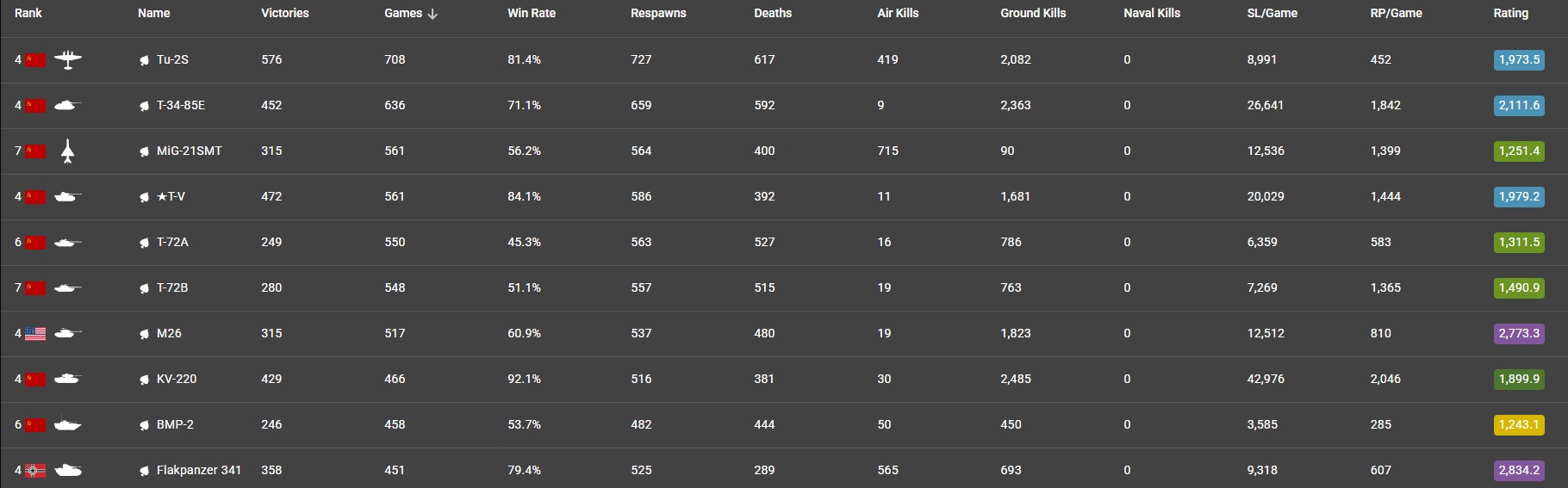Image resolution: width=1568 pixels, height=488 pixels.
Task: Click the blue 2,111.6 rating badge
Action: [x=1519, y=105]
